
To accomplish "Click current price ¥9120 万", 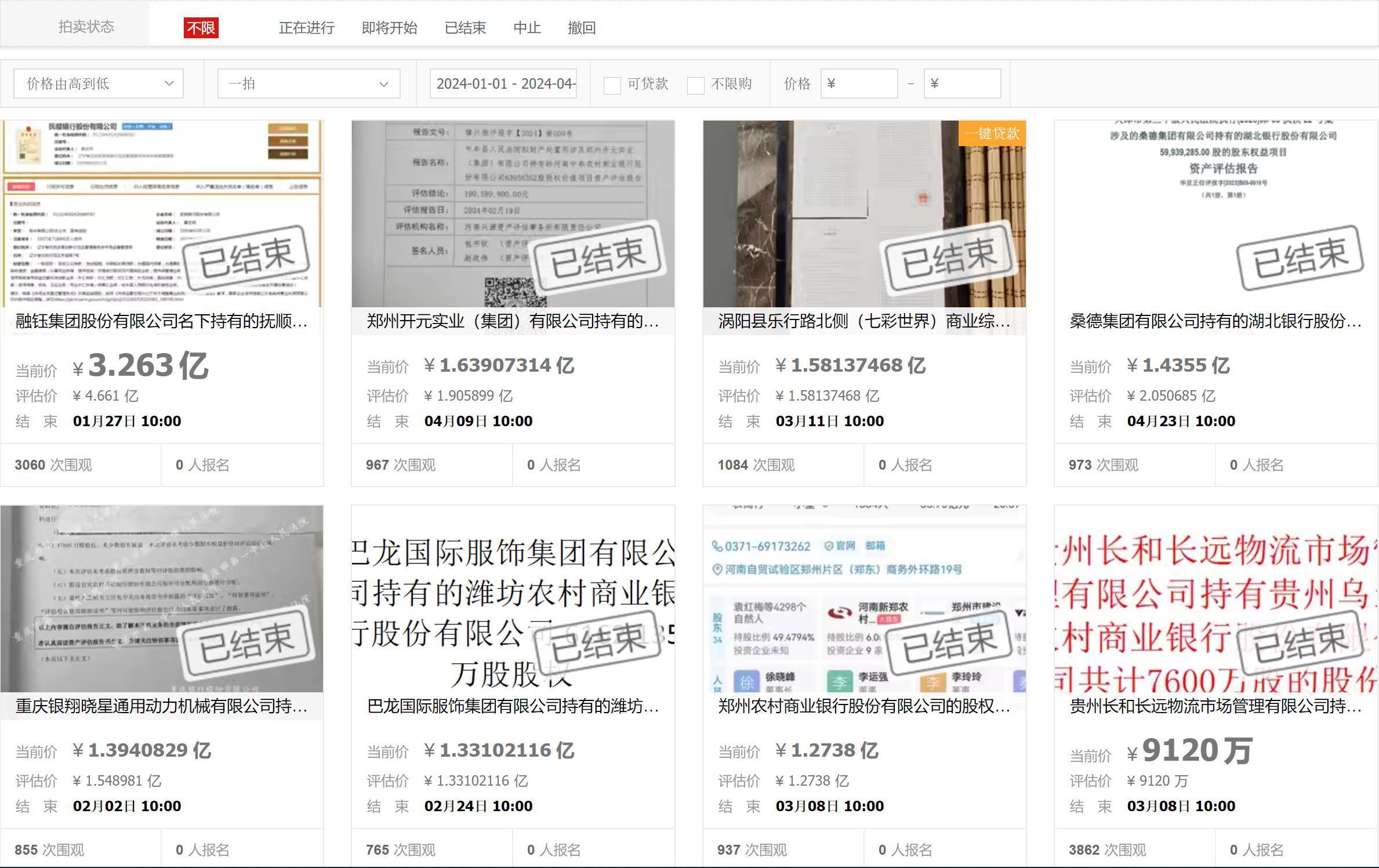I will (x=1189, y=751).
